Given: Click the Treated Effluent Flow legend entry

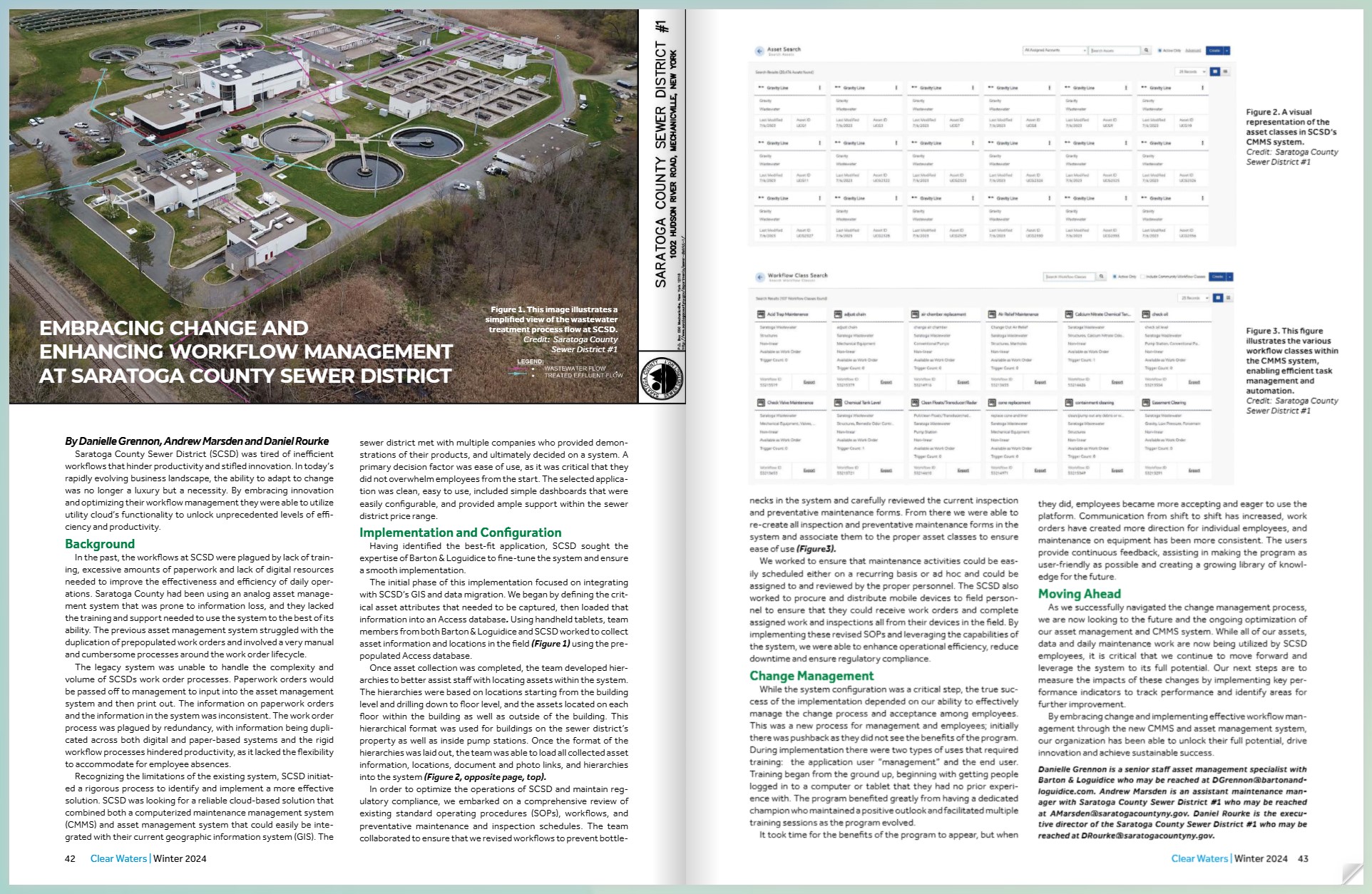Looking at the screenshot, I should point(583,375).
